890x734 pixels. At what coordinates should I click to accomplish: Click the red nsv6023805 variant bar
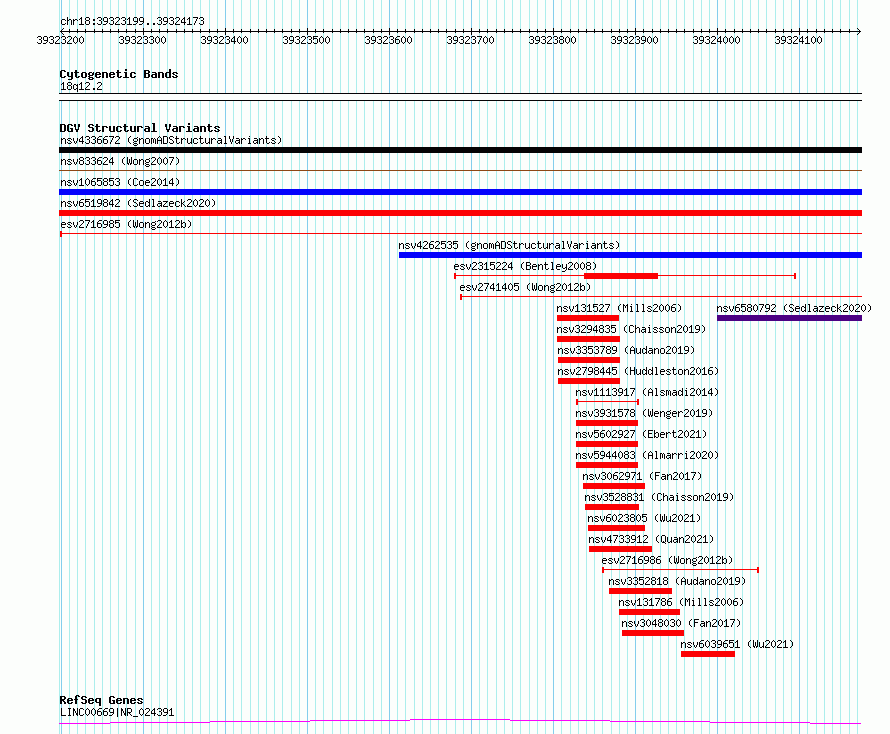click(x=616, y=528)
